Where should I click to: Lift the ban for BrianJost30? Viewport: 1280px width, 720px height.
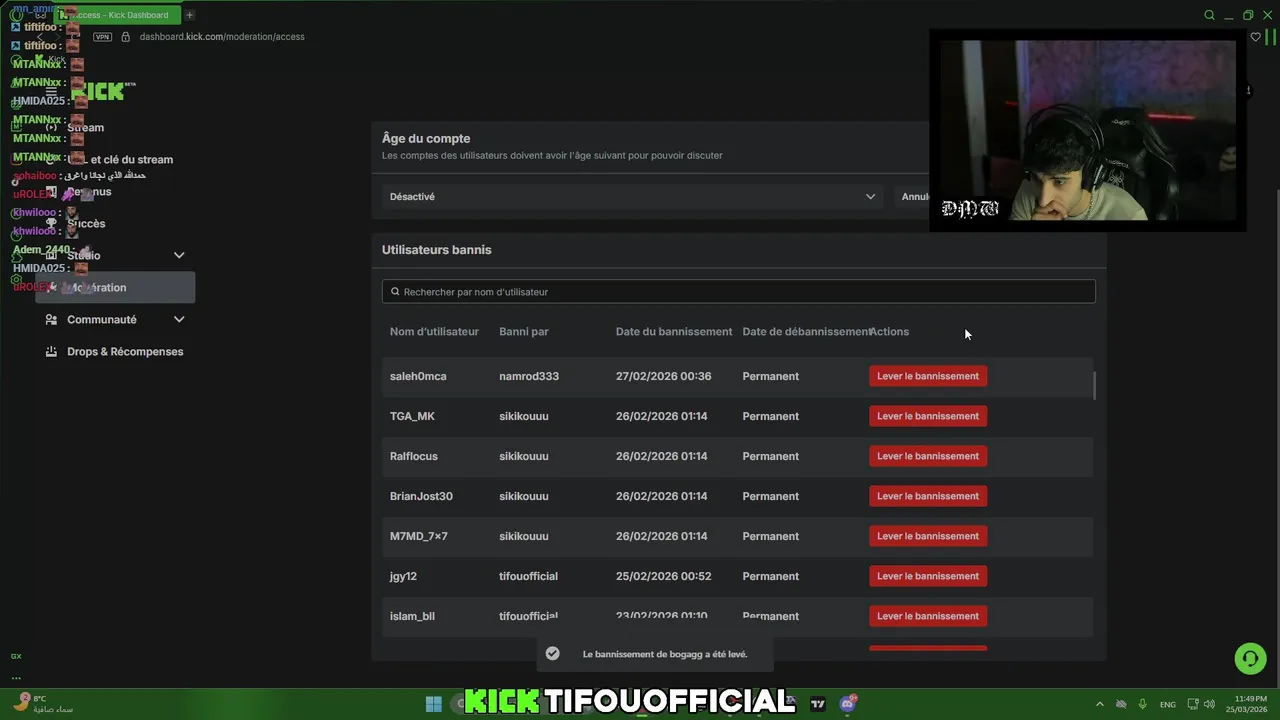(x=928, y=496)
